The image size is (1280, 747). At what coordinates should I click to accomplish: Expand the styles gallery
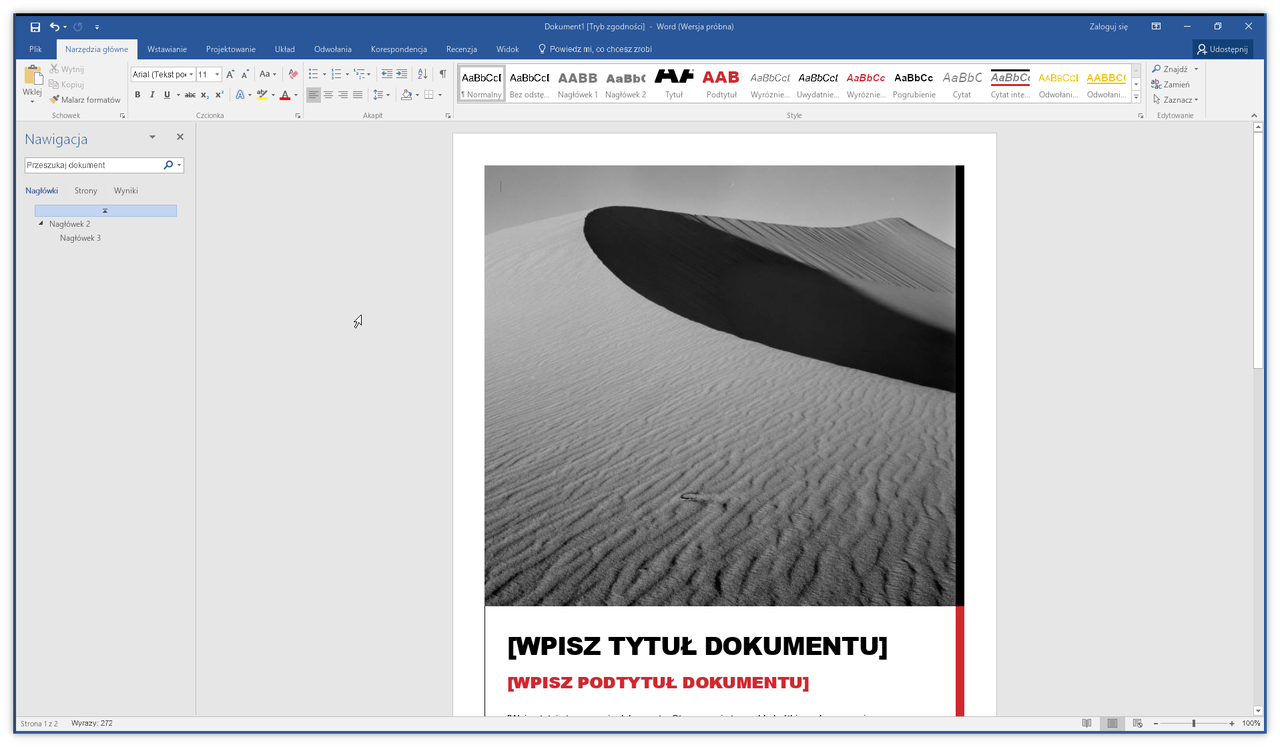1136,97
